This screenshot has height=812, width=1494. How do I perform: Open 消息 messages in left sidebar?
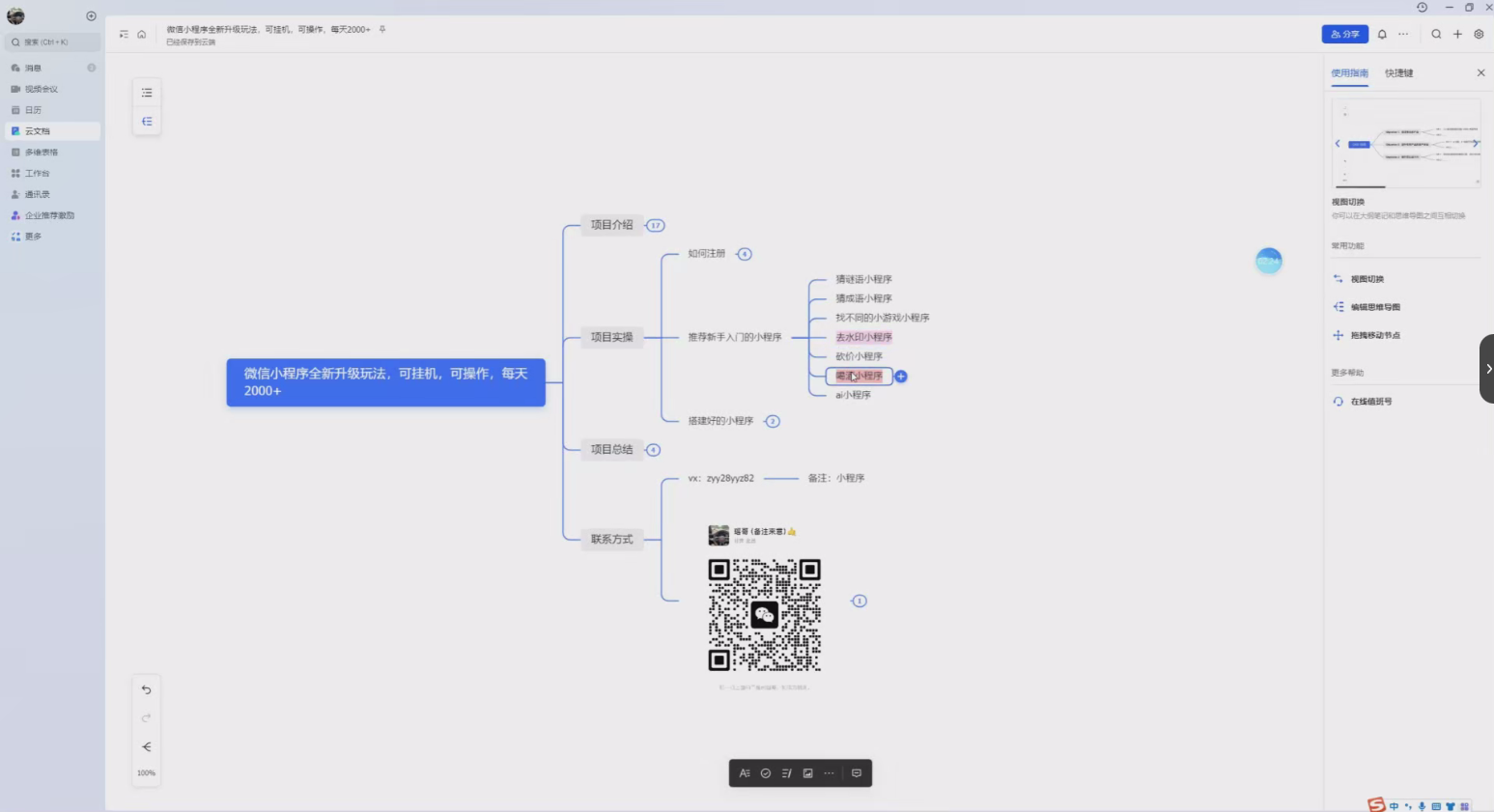point(52,69)
